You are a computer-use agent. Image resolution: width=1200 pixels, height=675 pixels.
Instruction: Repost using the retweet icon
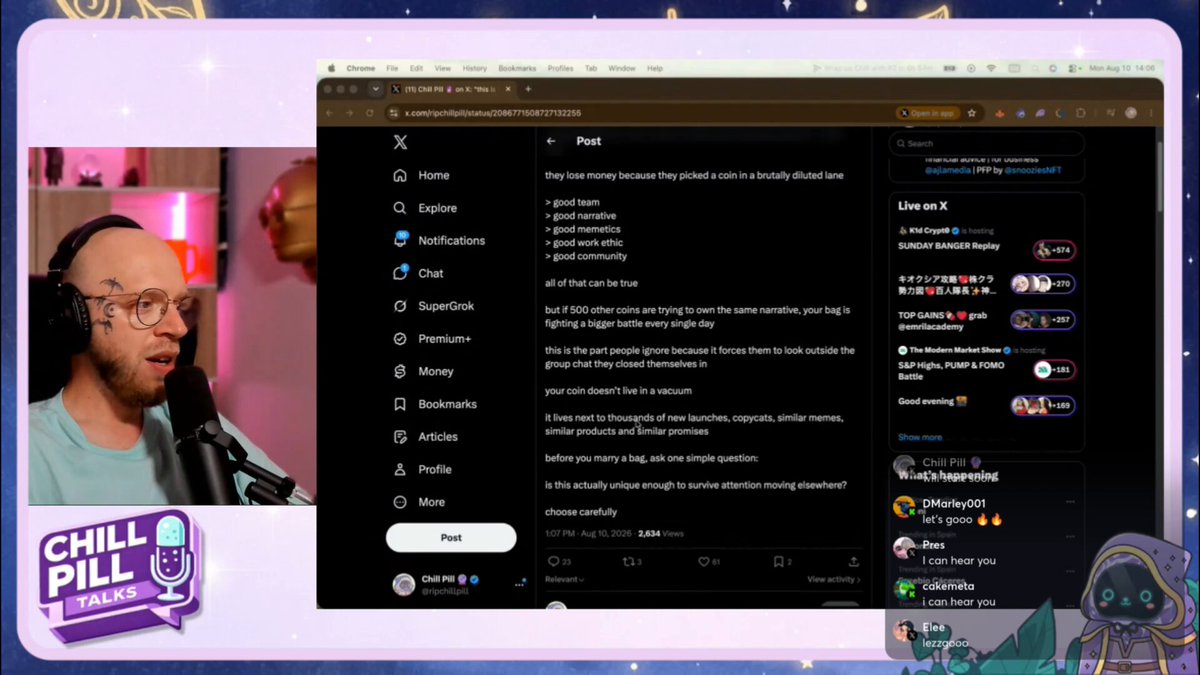pyautogui.click(x=628, y=562)
